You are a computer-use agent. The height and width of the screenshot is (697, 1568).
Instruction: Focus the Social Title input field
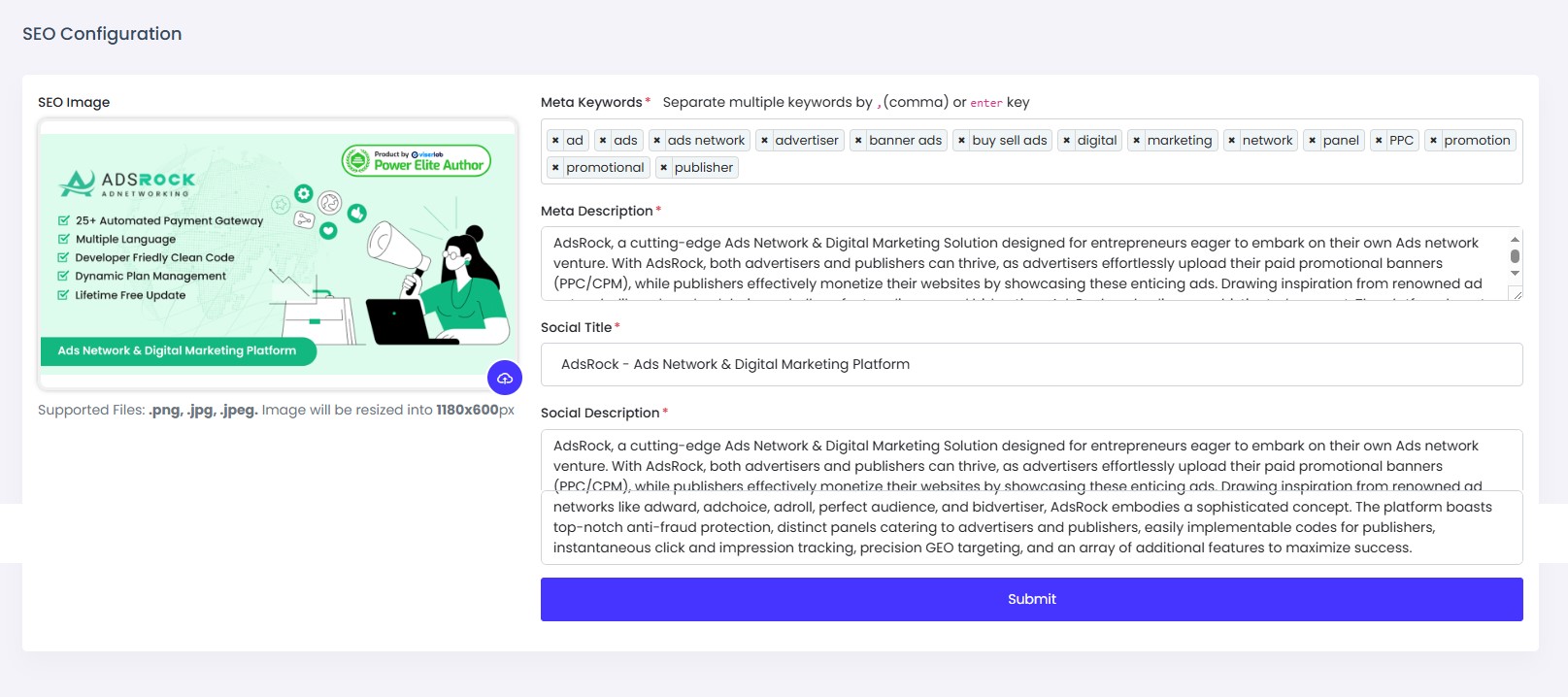(1031, 365)
